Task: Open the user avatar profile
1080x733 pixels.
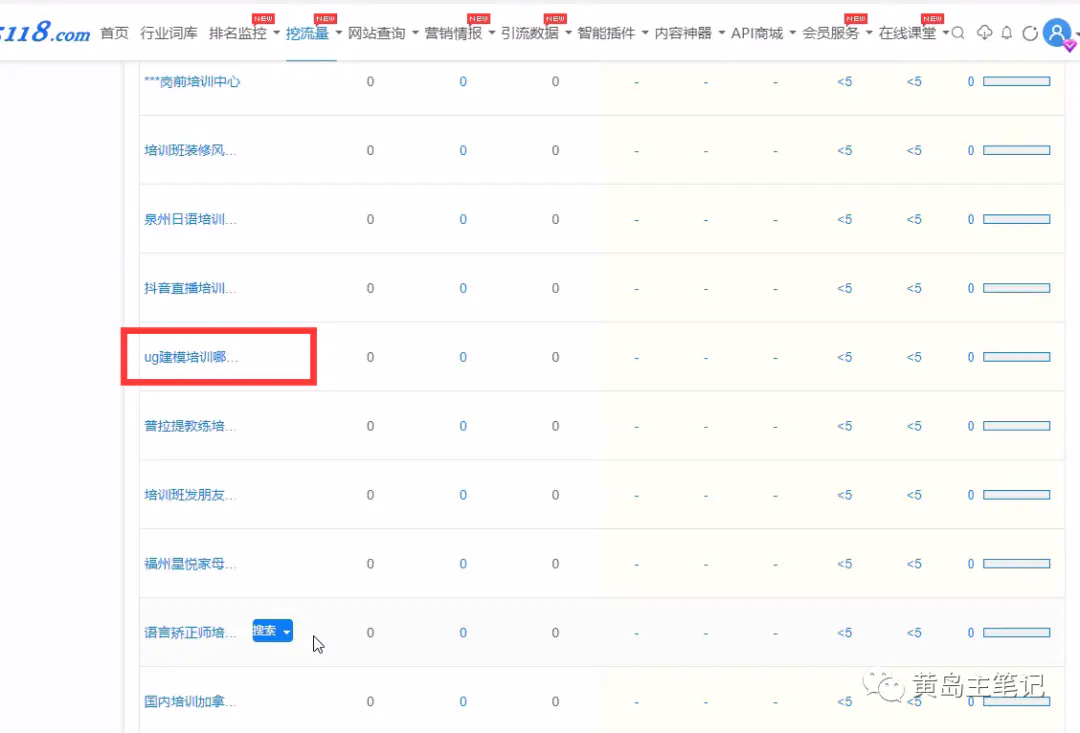Action: point(1056,32)
